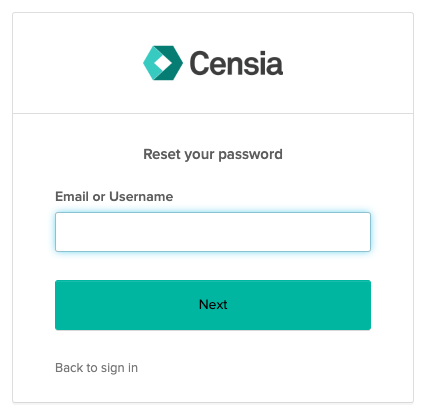Click the green Next button
This screenshot has height=418, width=430.
pyautogui.click(x=213, y=305)
